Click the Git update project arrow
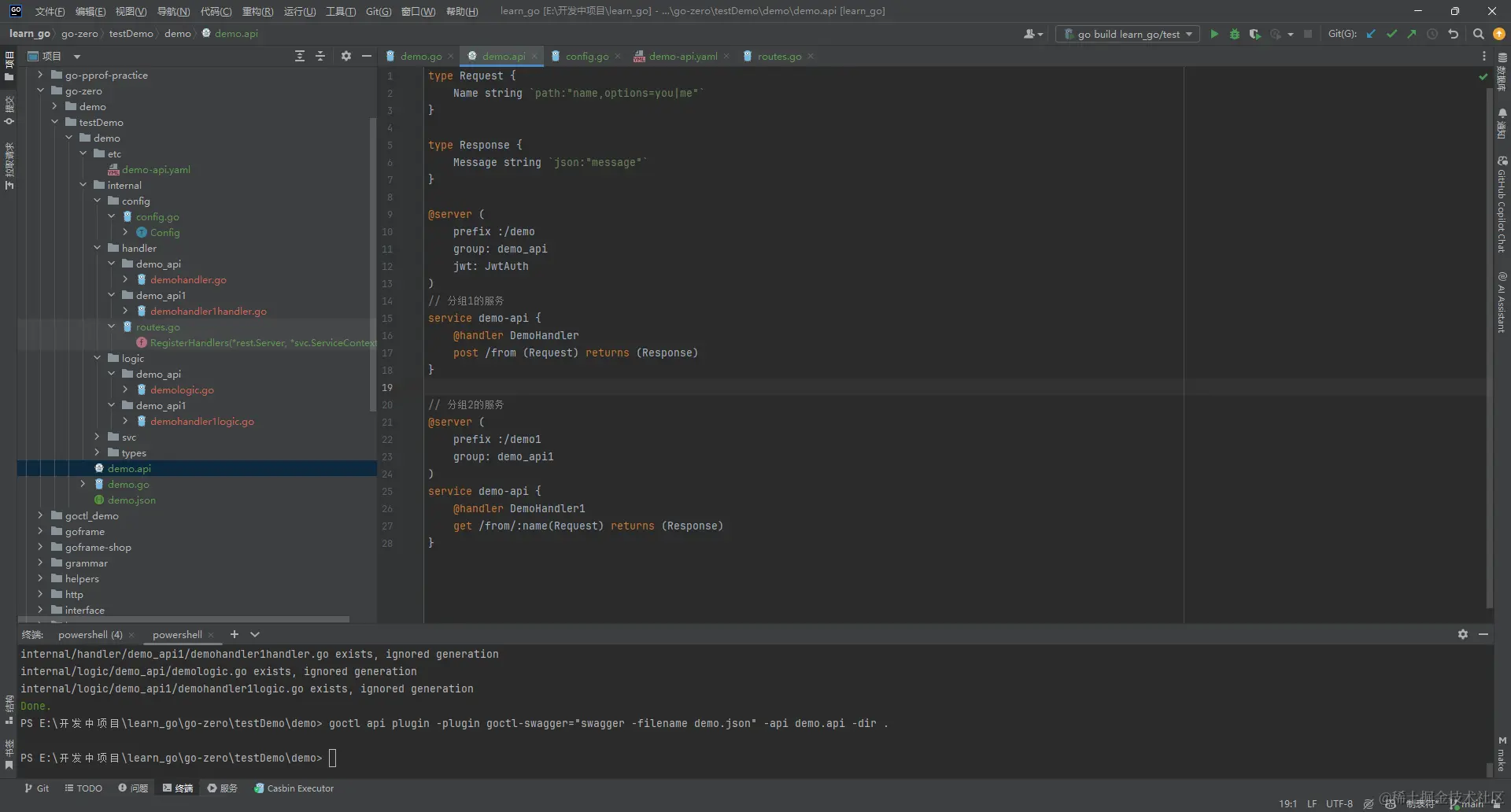 (x=1371, y=34)
